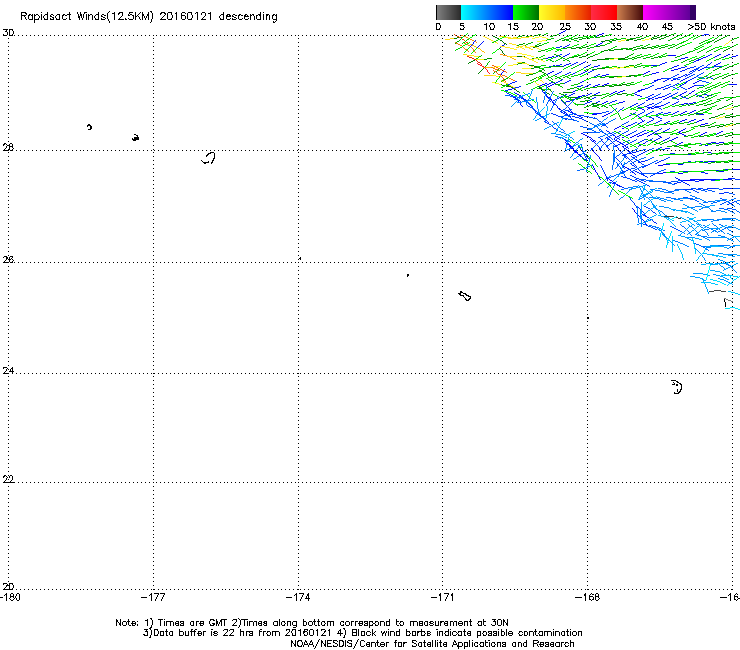Click the longitude axis label '-174'
Screen dimensions: 740x650
click(298, 597)
